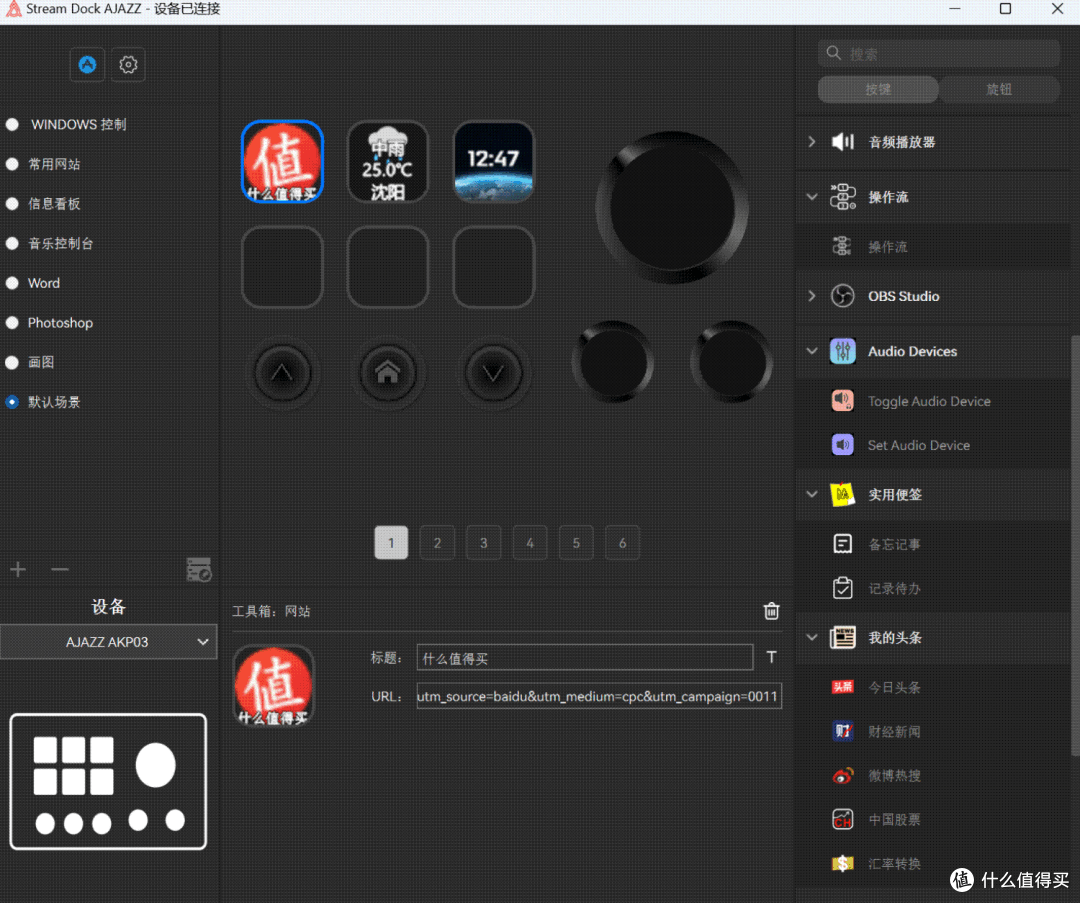Switch to 按键 tab

tap(878, 90)
